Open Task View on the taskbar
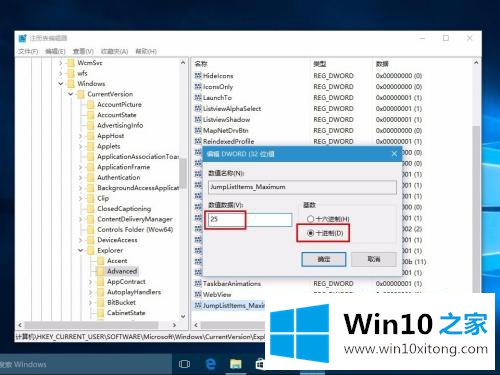500x375 pixels. [184, 364]
